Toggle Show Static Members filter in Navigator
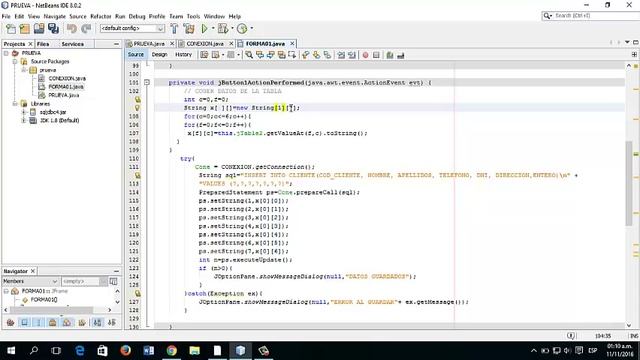The height and width of the screenshot is (360, 640). click(39, 323)
